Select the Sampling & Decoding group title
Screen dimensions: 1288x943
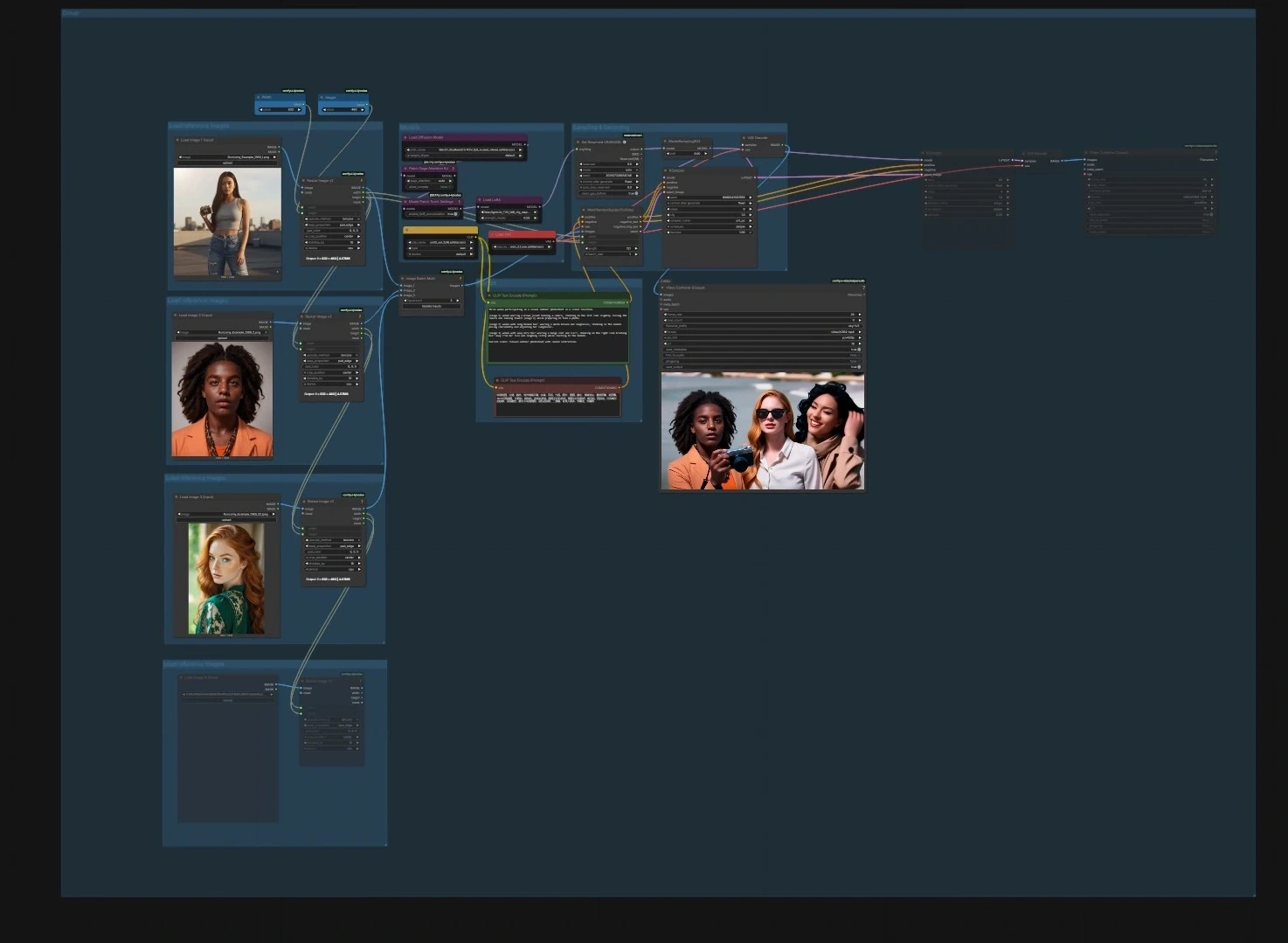click(601, 128)
